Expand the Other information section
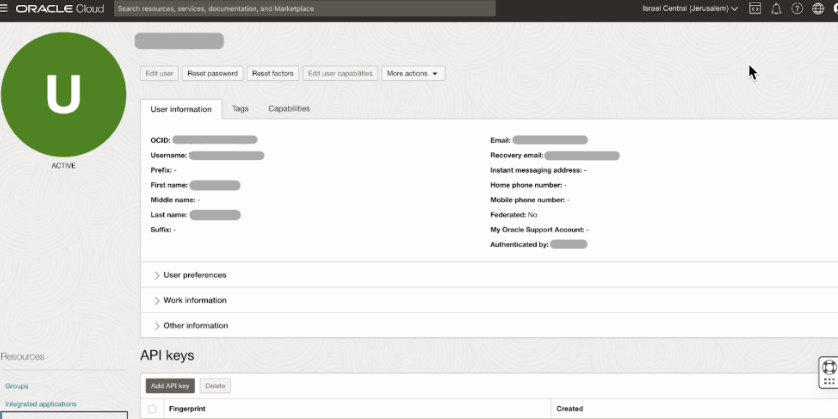The height and width of the screenshot is (419, 838). (195, 326)
